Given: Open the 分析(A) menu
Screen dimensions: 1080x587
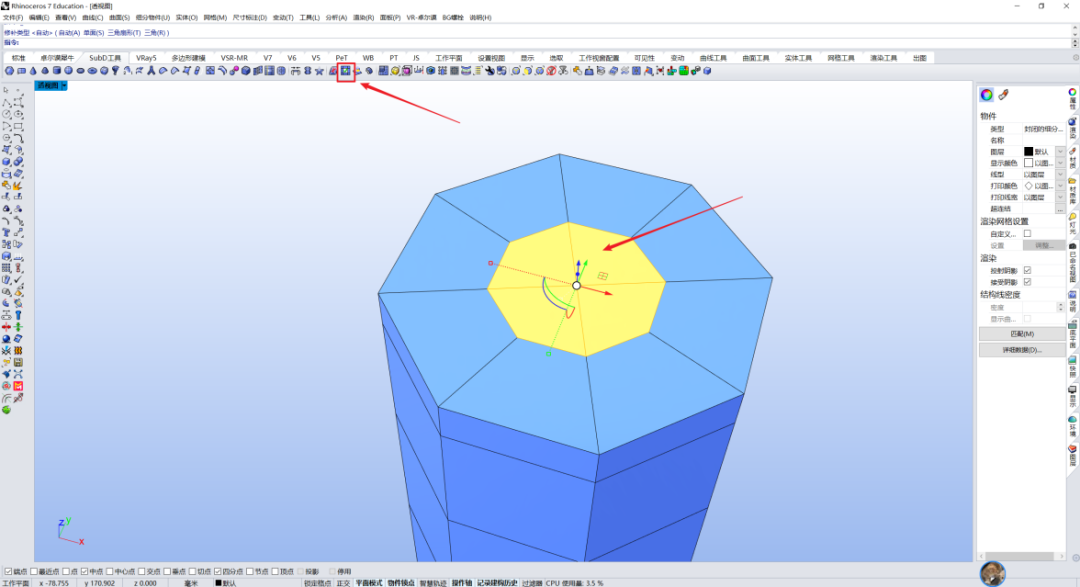Looking at the screenshot, I should point(336,17).
